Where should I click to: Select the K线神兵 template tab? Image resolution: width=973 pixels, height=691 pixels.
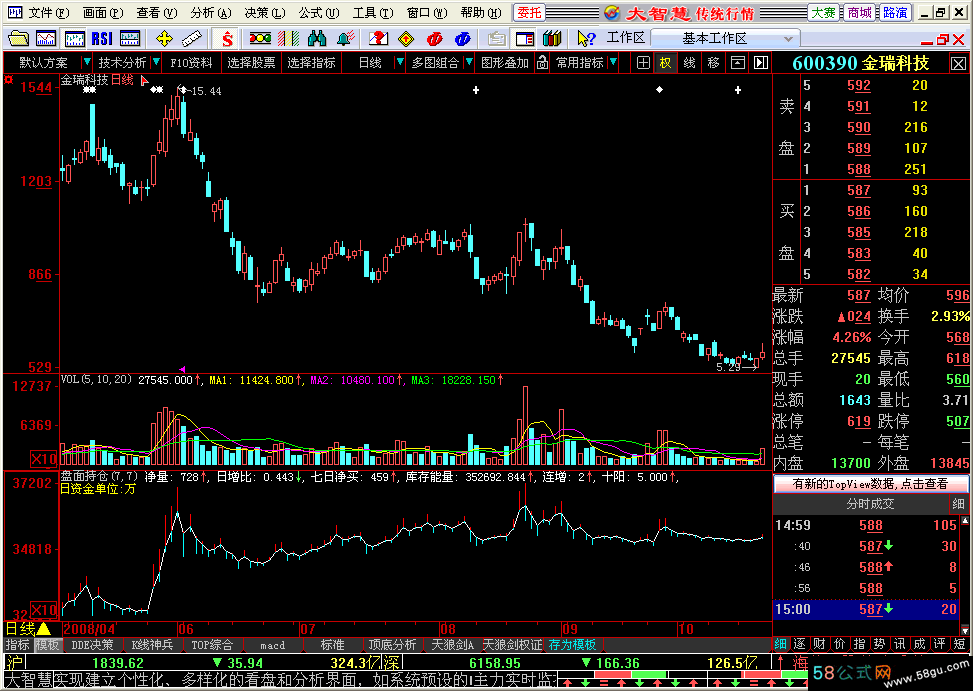tap(153, 644)
